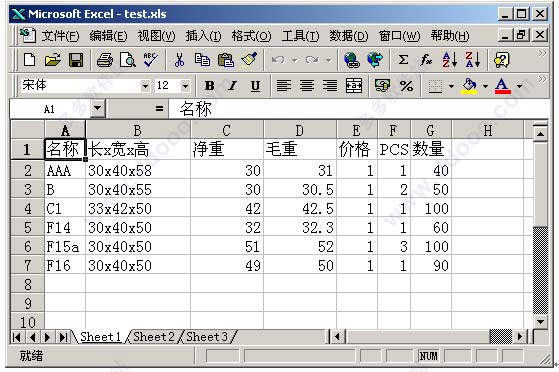This screenshot has width=559, height=372.
Task: Open the Web toolbar globe icon
Action: 375,60
